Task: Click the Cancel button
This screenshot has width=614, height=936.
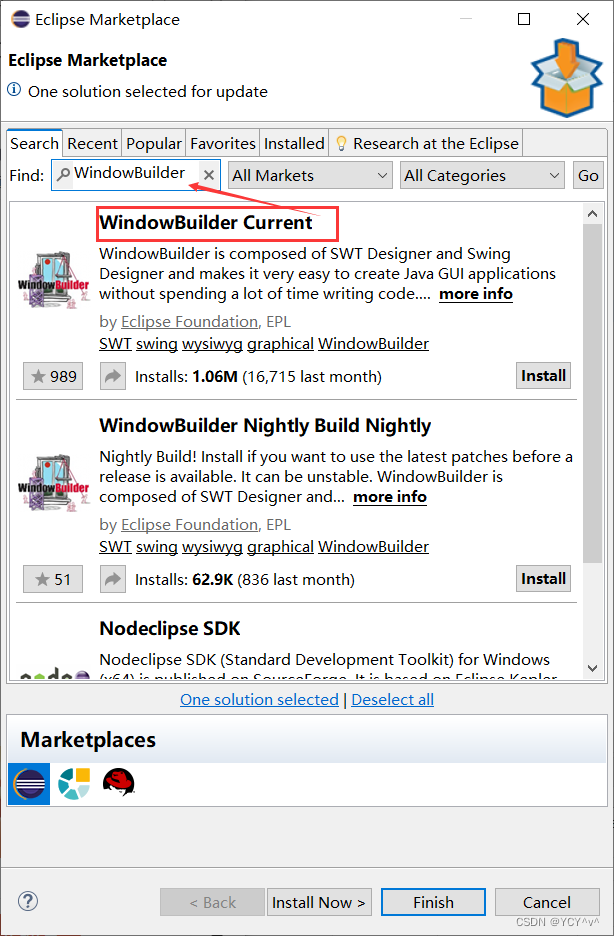Action: click(x=547, y=902)
